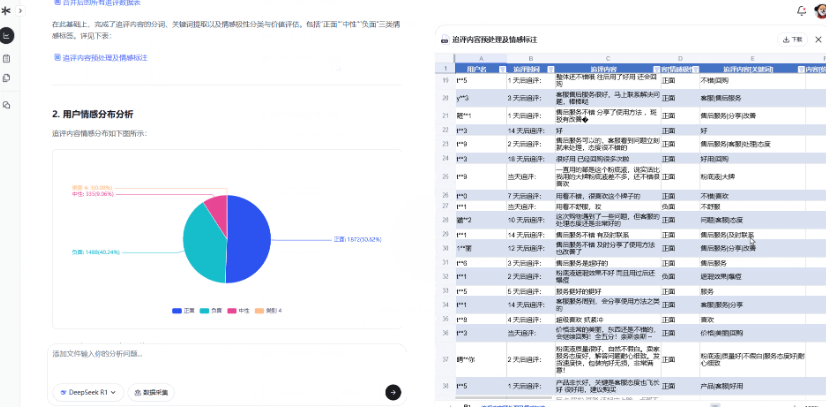This screenshot has height=409, width=826.
Task: Select cell 服务挺好的挺好 in row 33
Action: (x=608, y=291)
